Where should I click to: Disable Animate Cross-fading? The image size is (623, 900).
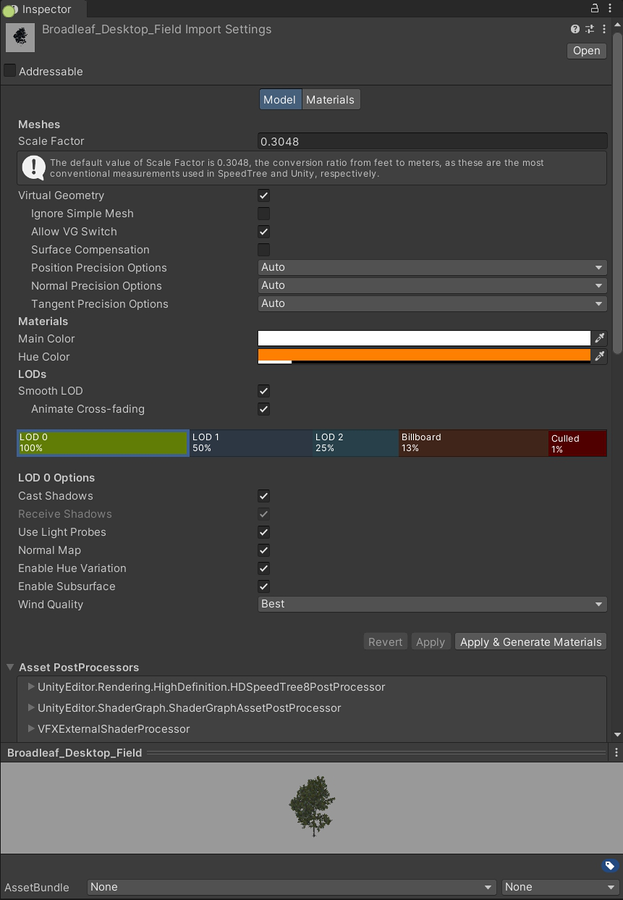pos(264,409)
